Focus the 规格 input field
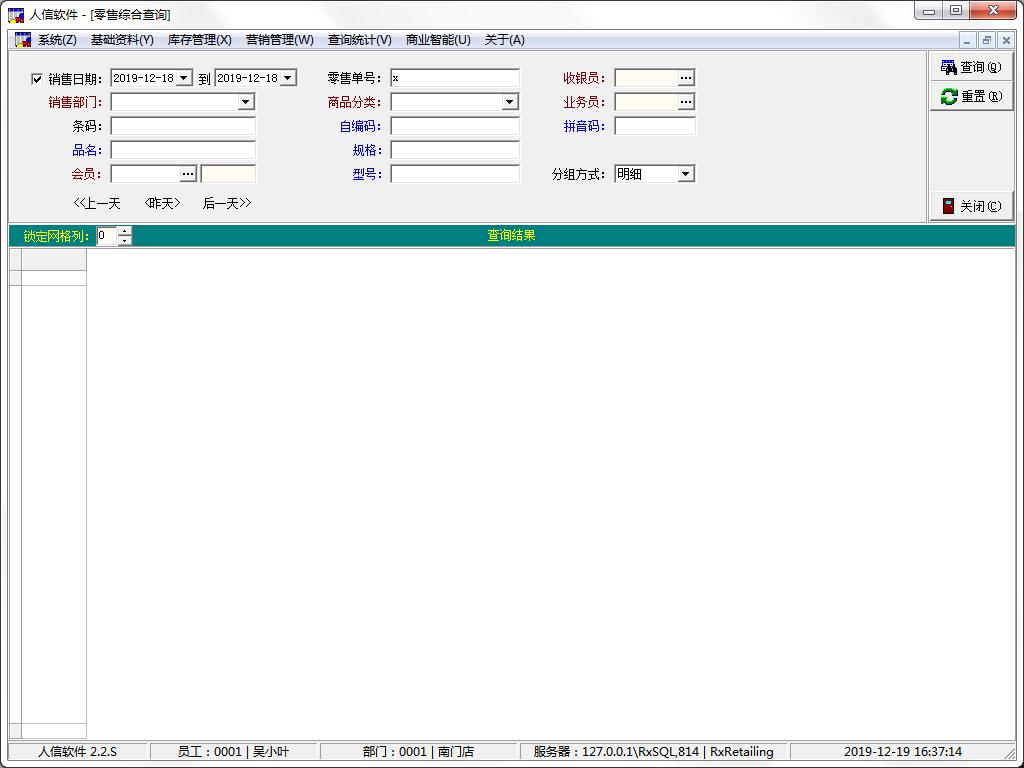 [455, 150]
